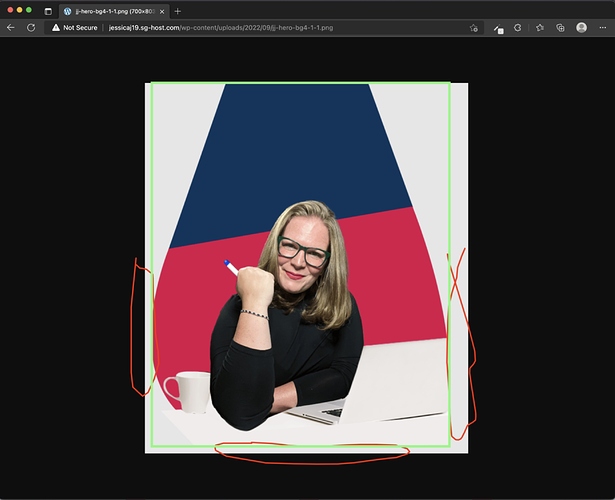
Task: Click the Not Secure warning icon
Action: 56,28
